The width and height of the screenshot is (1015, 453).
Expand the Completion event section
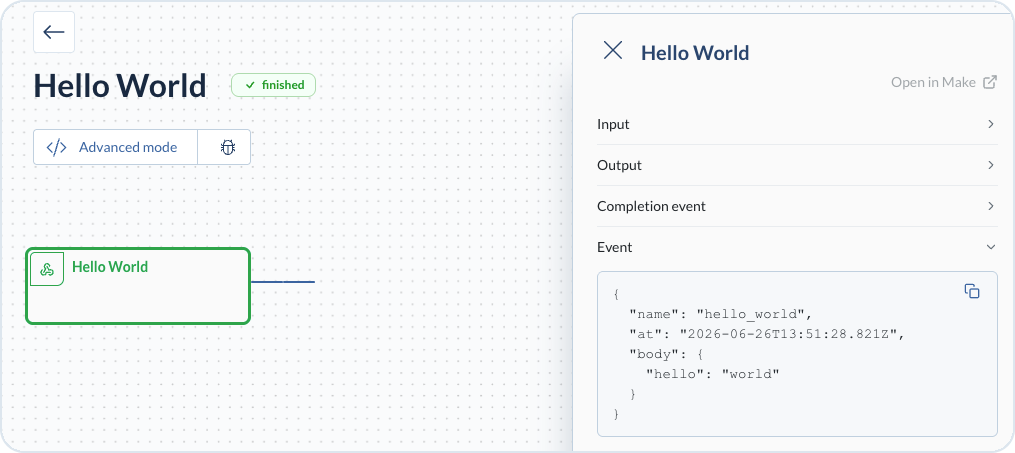[x=797, y=206]
